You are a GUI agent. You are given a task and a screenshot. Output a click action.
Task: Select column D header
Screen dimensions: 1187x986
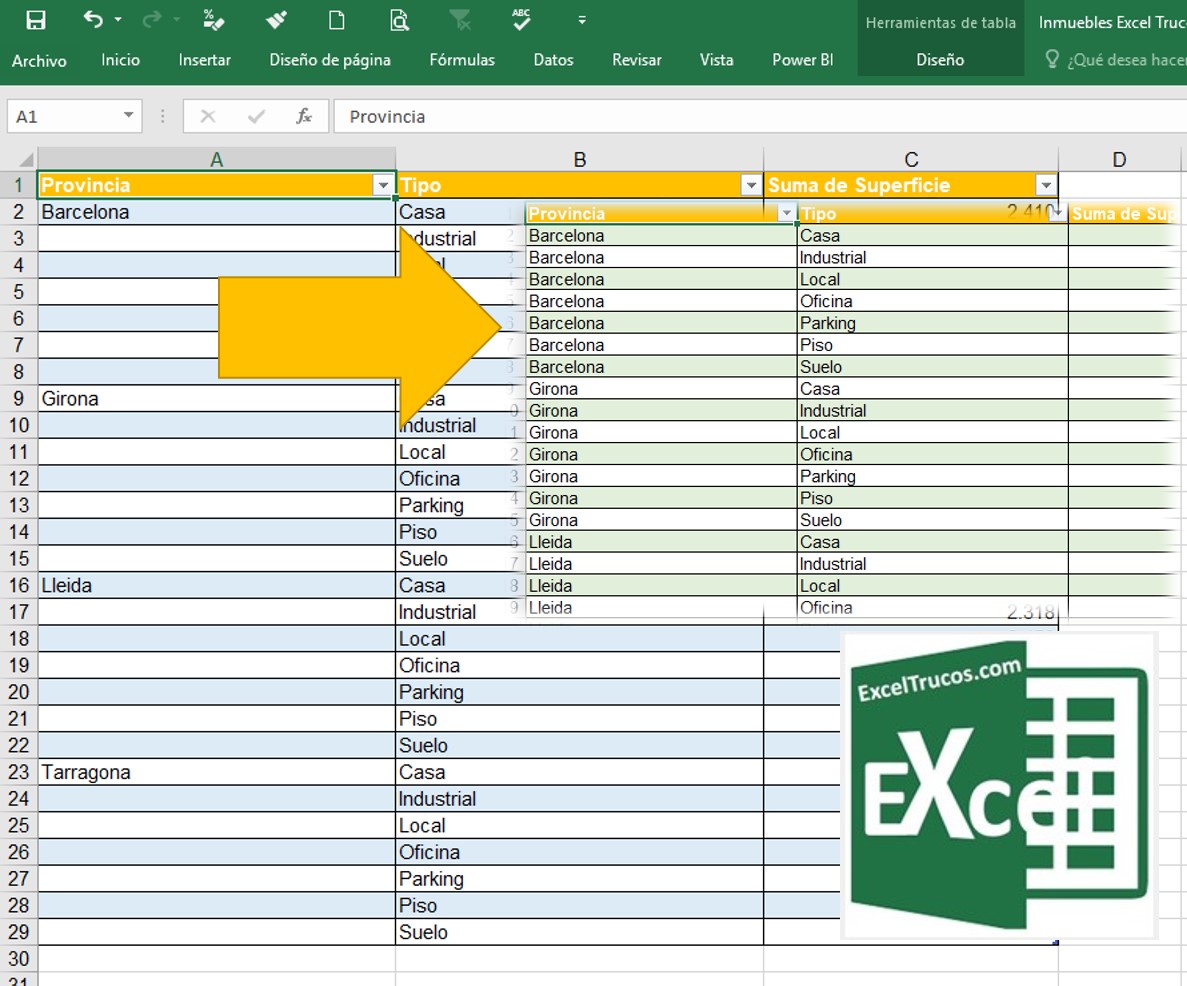point(1119,159)
